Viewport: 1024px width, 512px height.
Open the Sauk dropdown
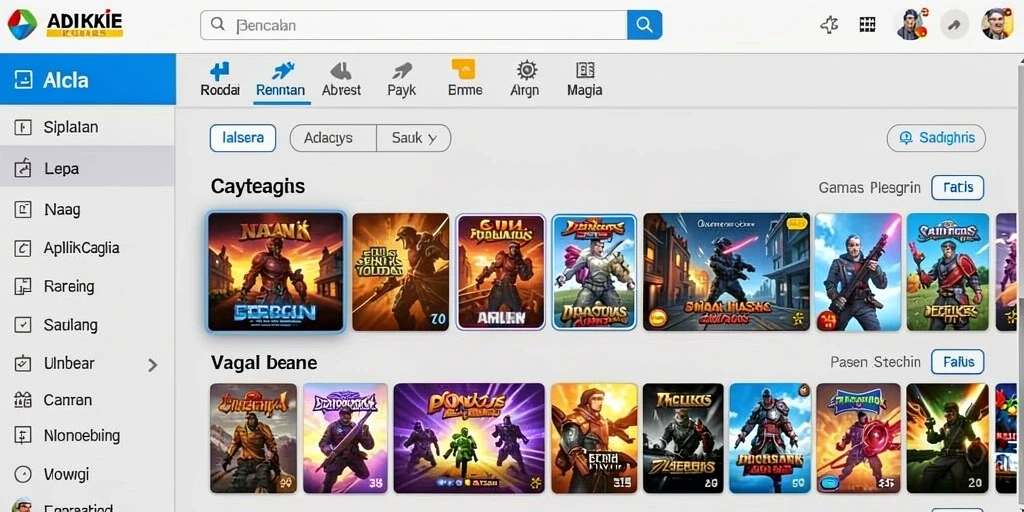point(414,138)
